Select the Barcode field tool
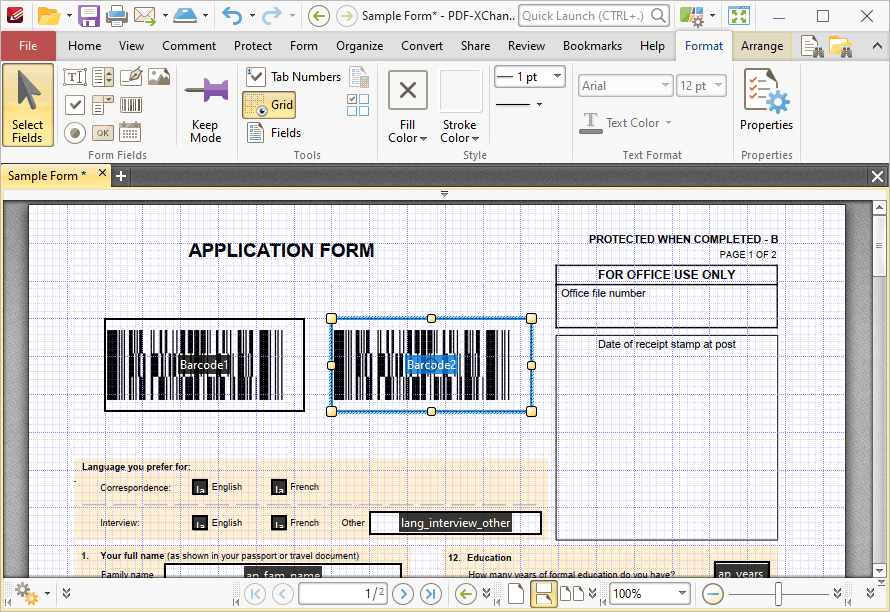 tap(131, 104)
